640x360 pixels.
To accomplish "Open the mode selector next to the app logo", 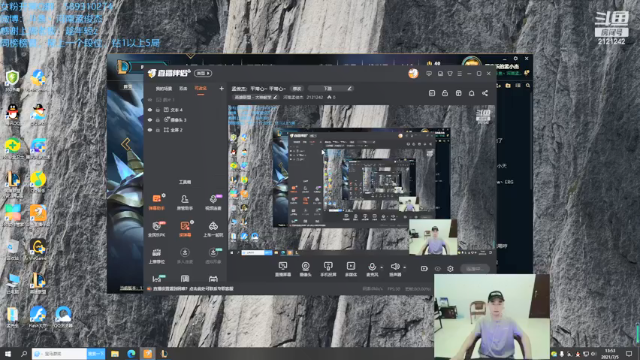I will pos(203,73).
